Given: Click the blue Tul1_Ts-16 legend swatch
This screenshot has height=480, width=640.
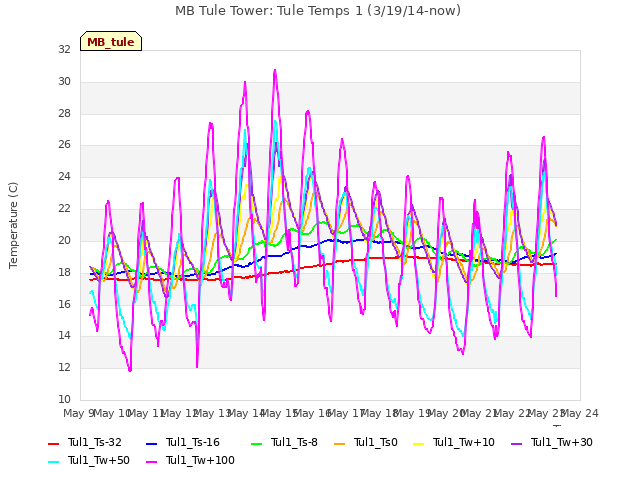Looking at the screenshot, I should click(x=151, y=443).
